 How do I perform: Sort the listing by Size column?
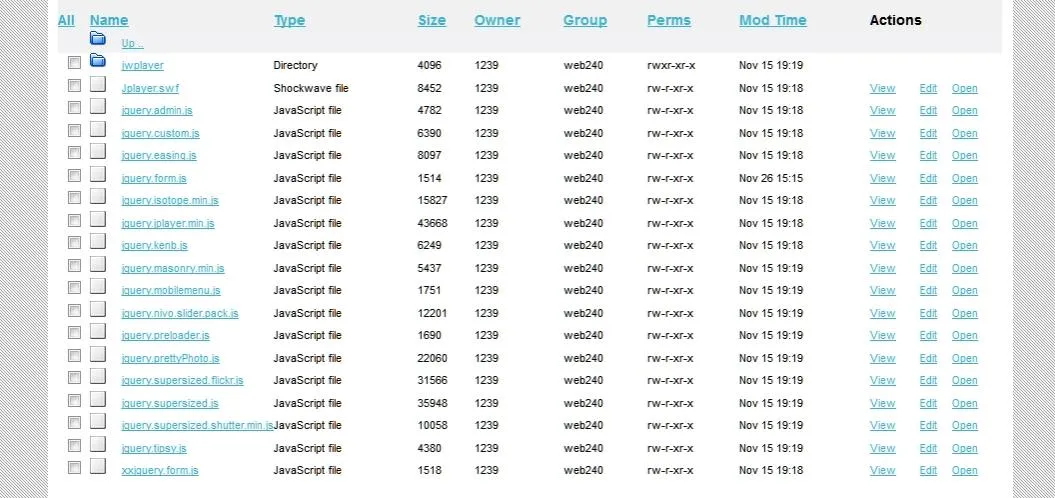pos(431,20)
